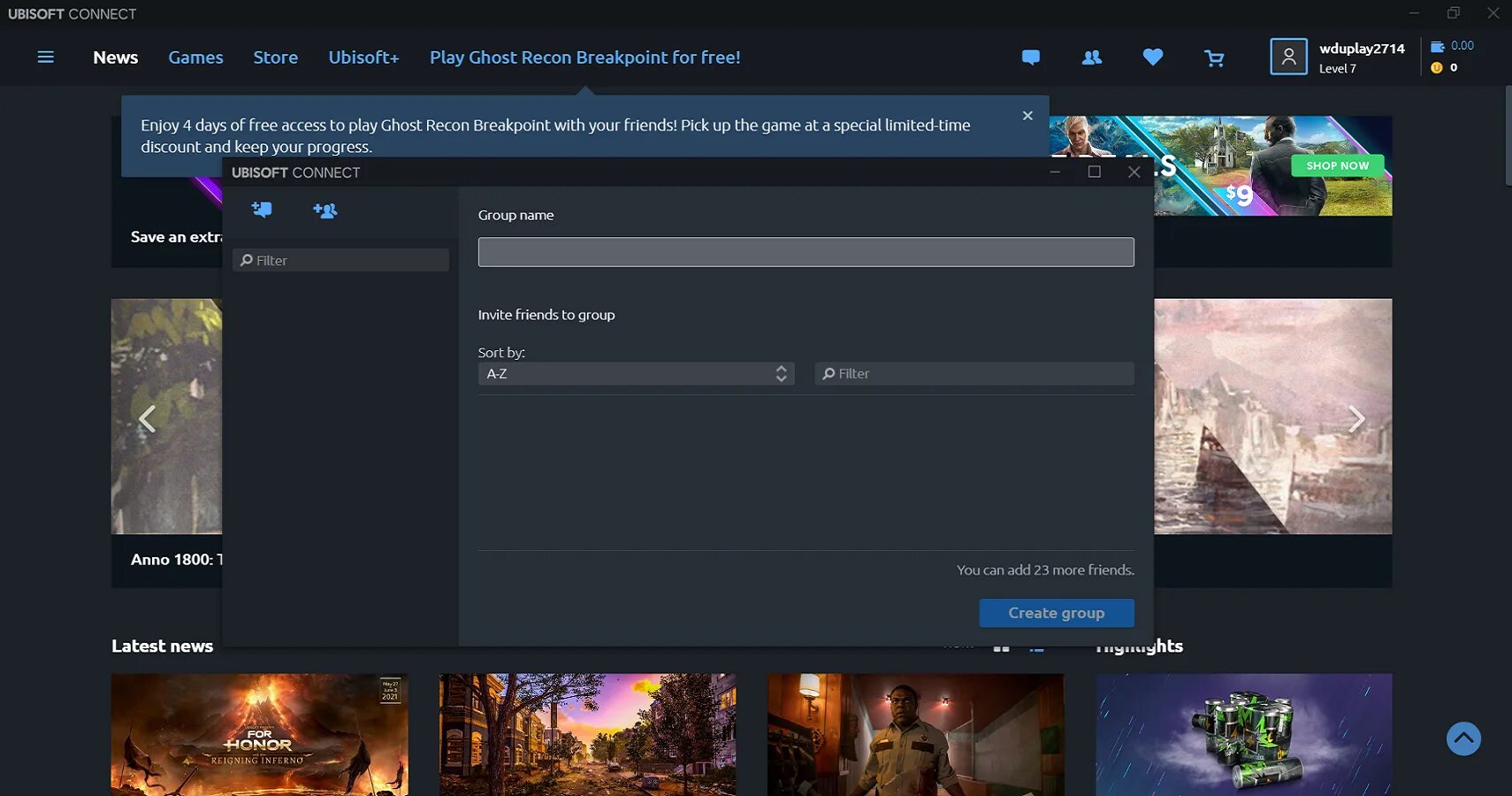The height and width of the screenshot is (796, 1512).
Task: Click the profile avatar icon
Action: 1288,57
